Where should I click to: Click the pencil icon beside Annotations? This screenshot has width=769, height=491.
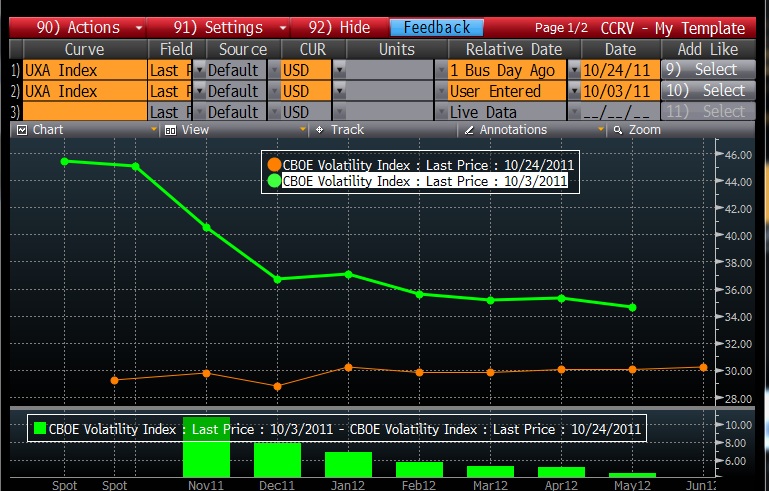(469, 130)
